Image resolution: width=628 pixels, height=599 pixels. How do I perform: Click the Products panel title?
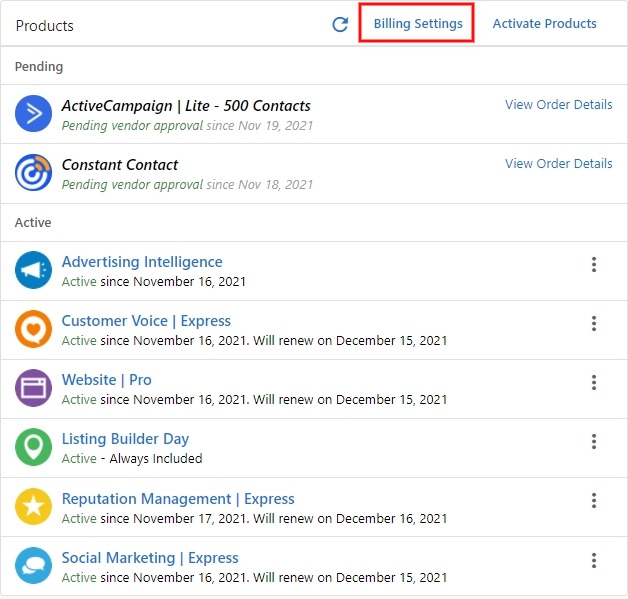44,26
